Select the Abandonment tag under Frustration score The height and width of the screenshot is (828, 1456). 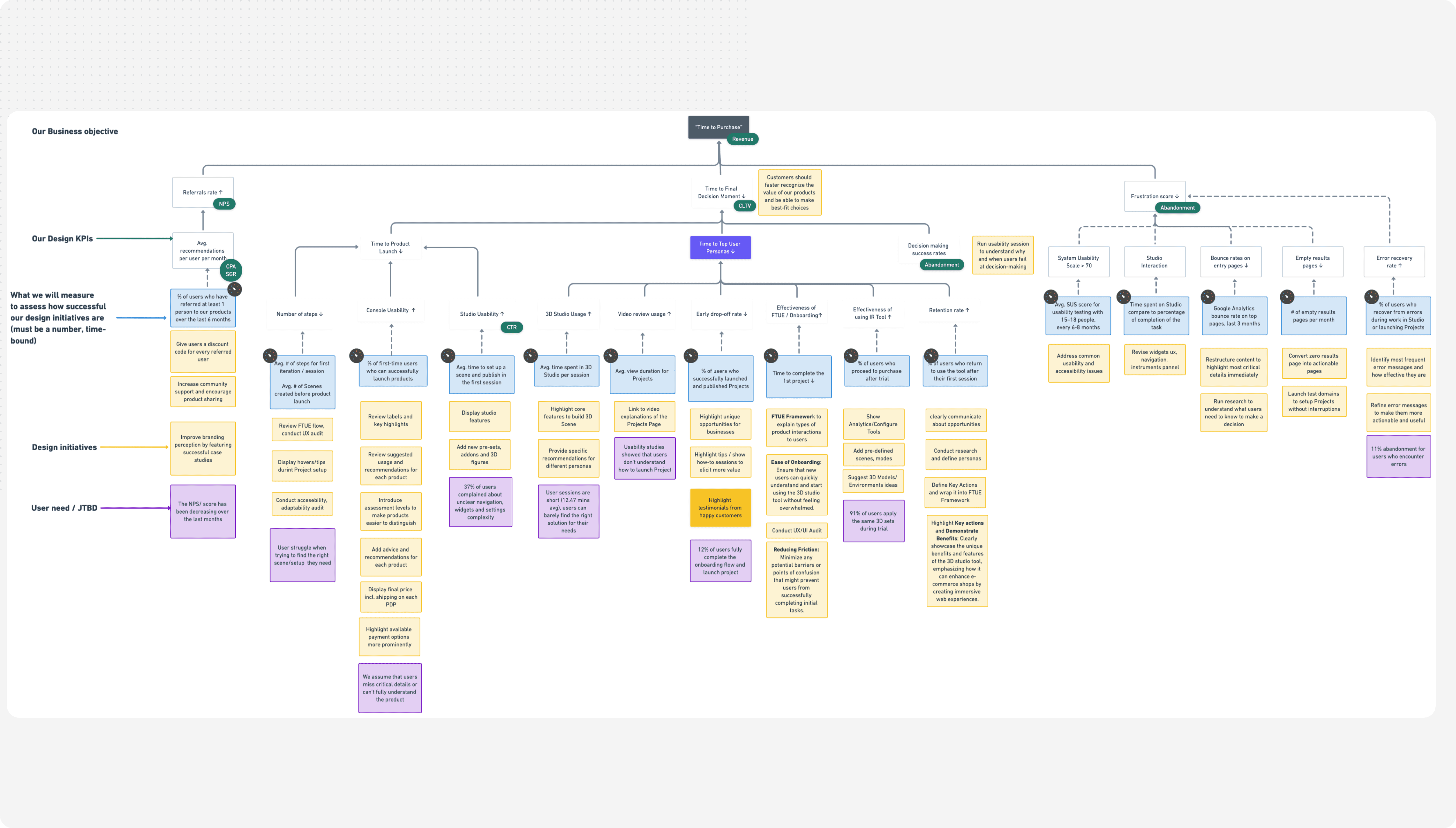(x=1178, y=208)
